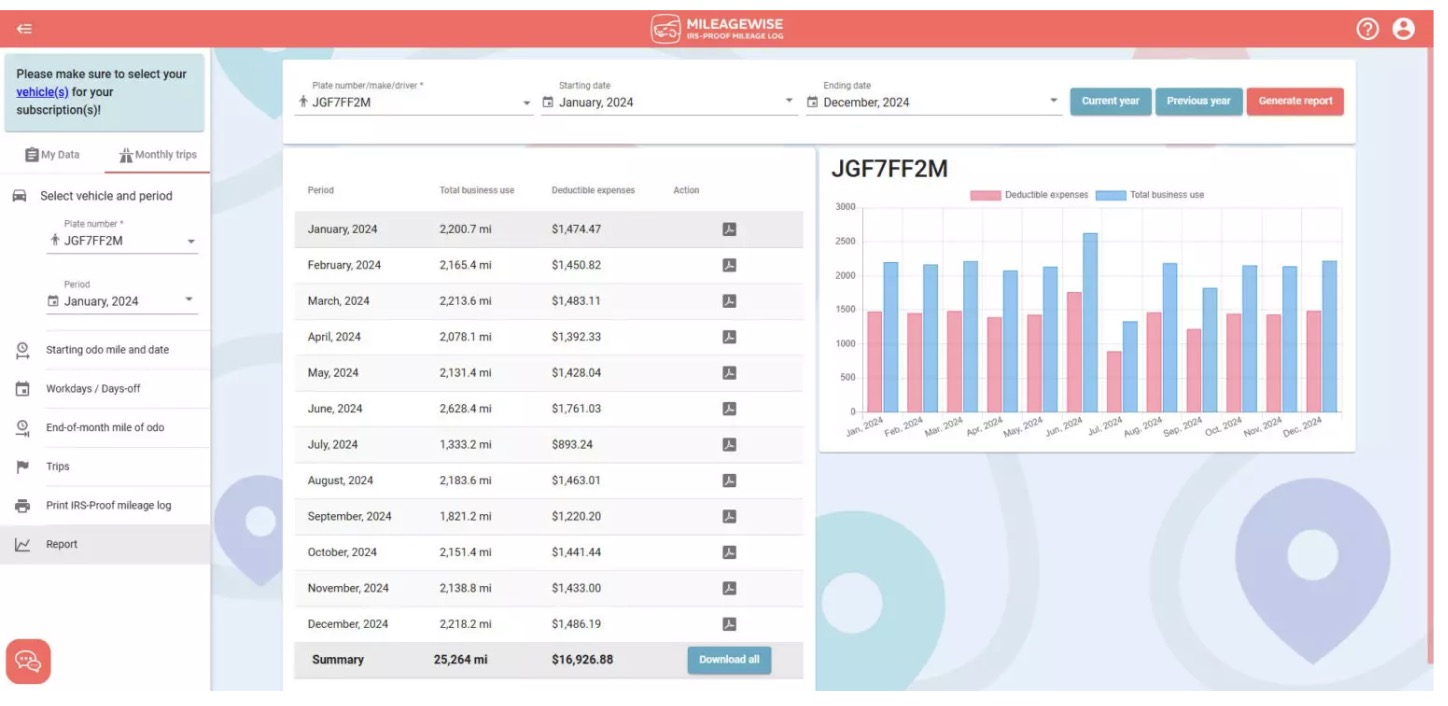The image size is (1448, 706).
Task: Open the Ending date dropdown
Action: point(933,102)
